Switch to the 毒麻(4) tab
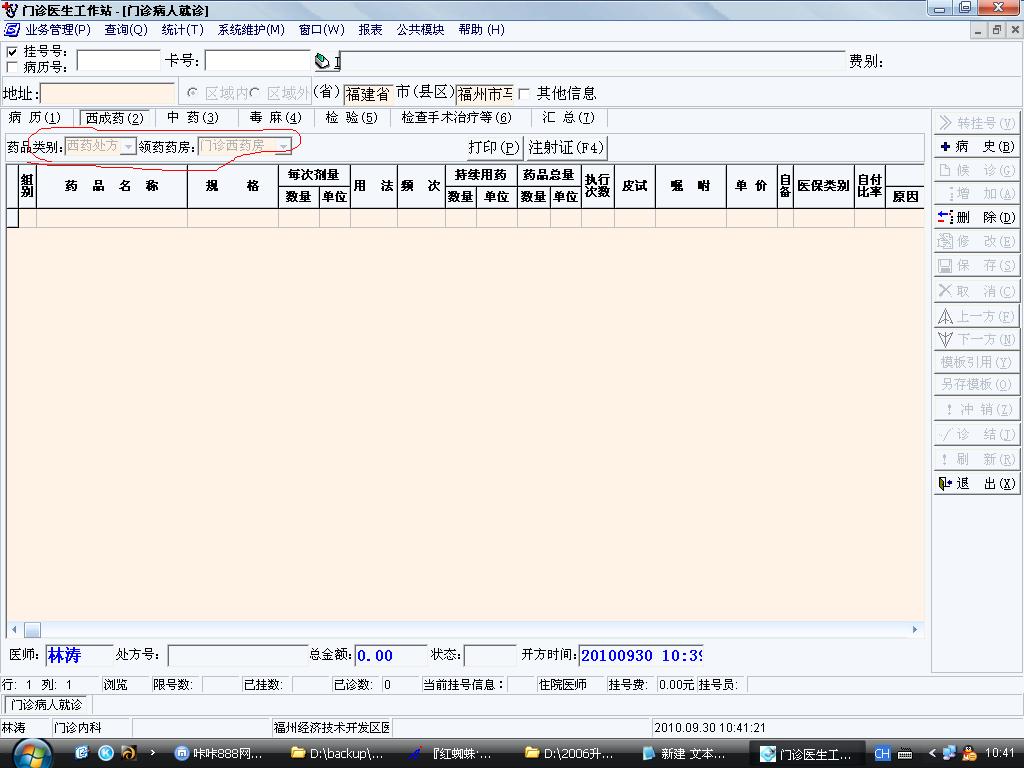The image size is (1024, 768). coord(276,118)
